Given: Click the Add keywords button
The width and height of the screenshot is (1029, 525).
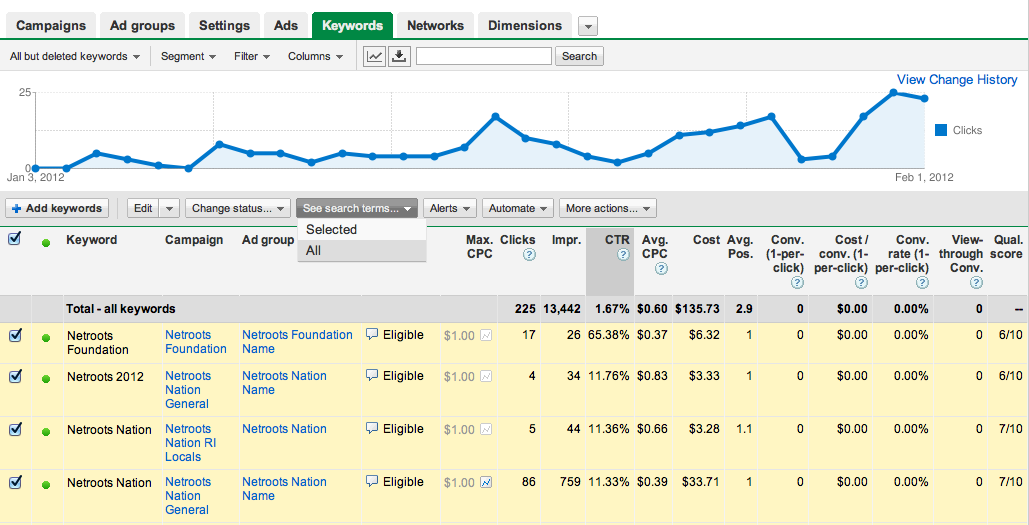Looking at the screenshot, I should [x=58, y=209].
